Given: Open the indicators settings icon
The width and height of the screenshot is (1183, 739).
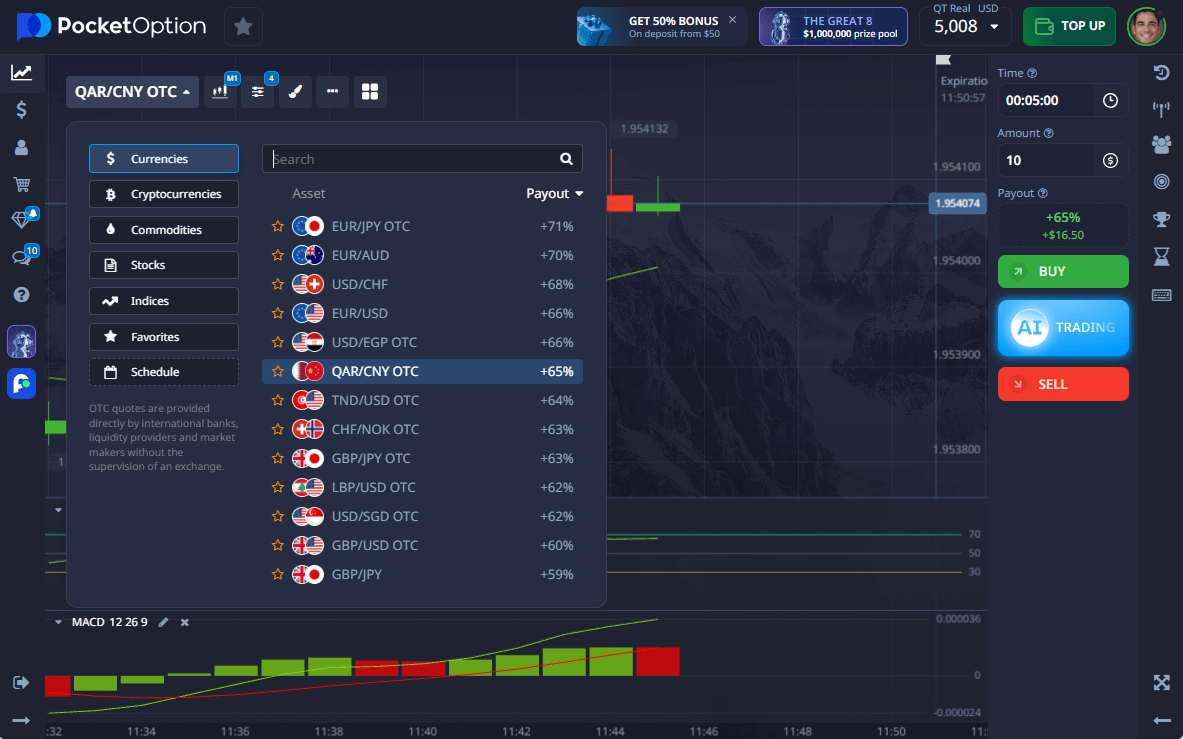Looking at the screenshot, I should coord(258,92).
